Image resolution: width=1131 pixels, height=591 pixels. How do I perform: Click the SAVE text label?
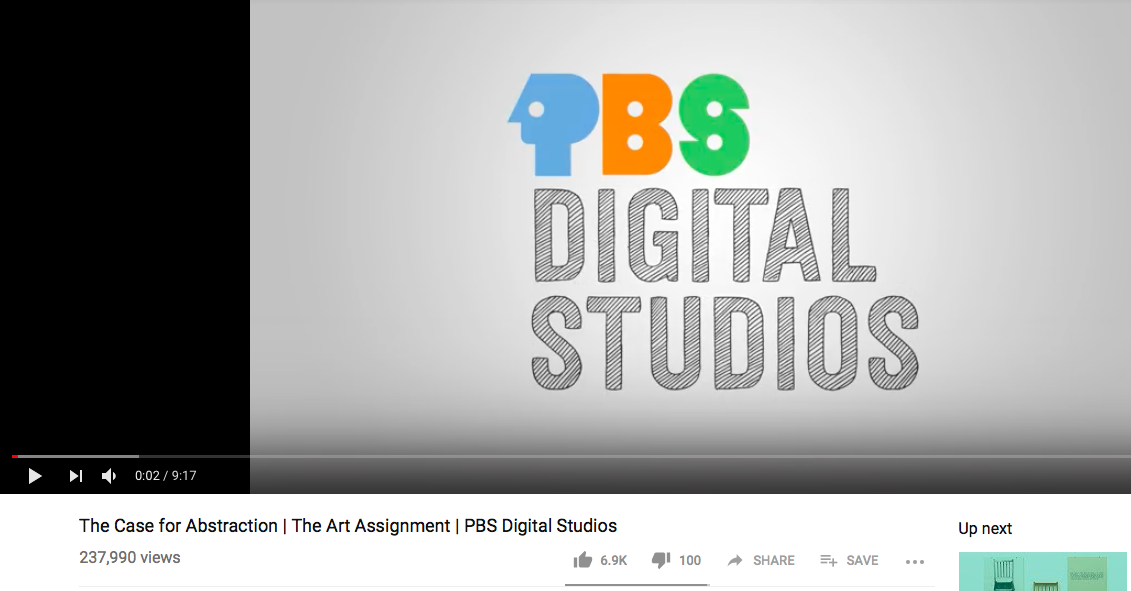click(862, 561)
